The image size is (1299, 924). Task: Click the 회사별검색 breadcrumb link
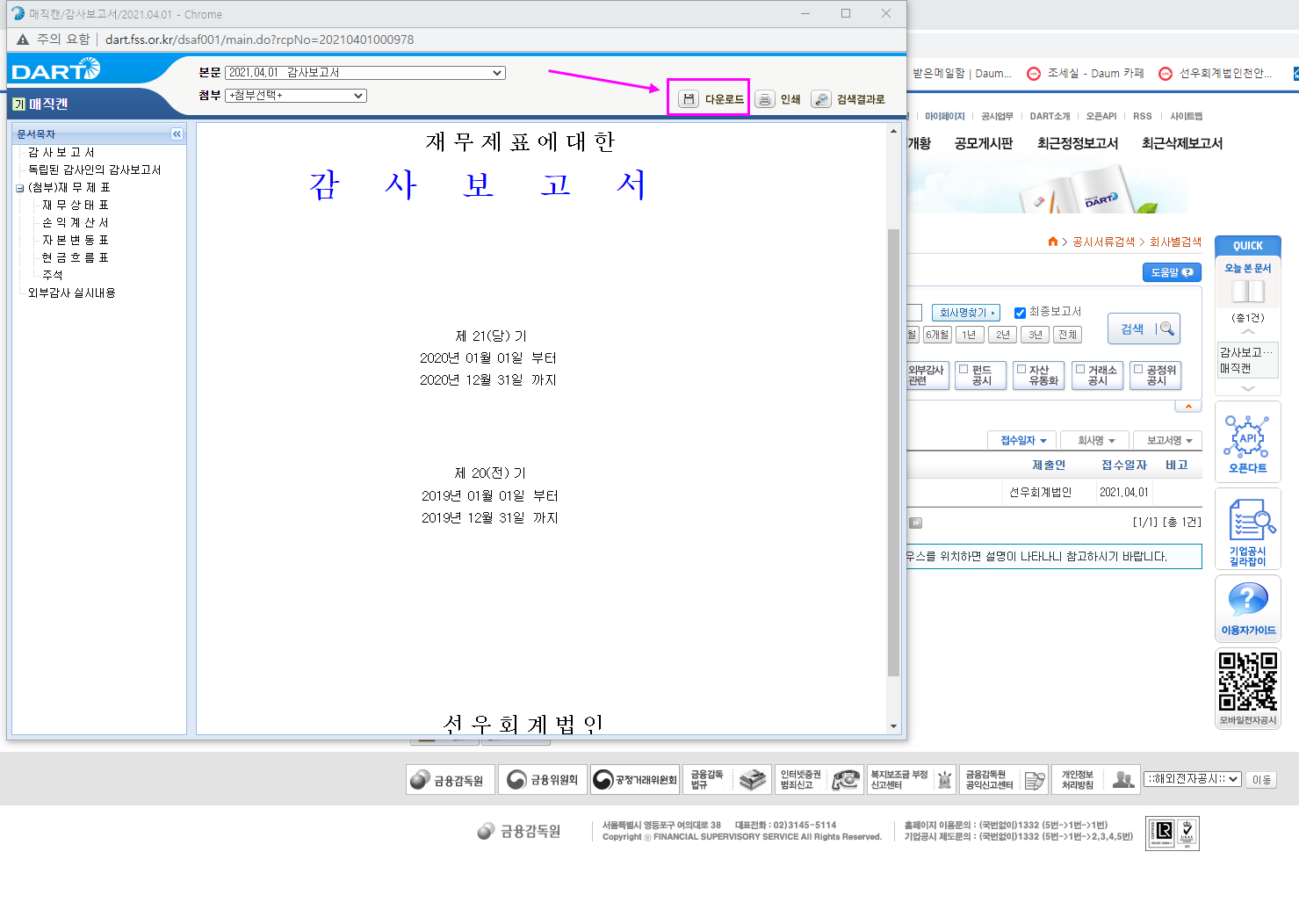(1175, 242)
